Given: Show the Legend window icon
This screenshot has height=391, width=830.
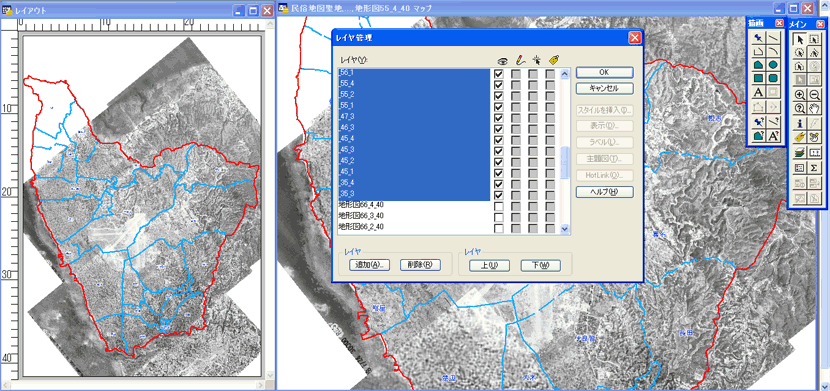Looking at the screenshot, I should coord(800,168).
